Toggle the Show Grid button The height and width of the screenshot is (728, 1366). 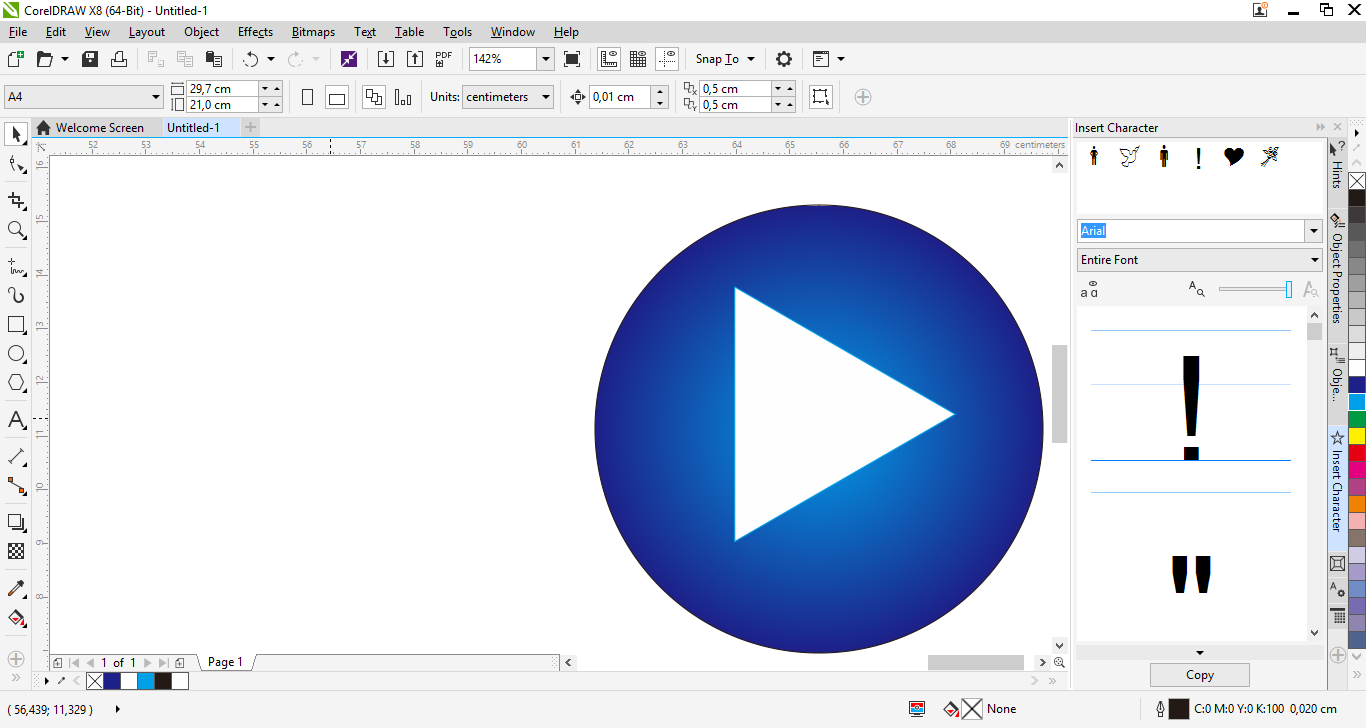pyautogui.click(x=638, y=59)
